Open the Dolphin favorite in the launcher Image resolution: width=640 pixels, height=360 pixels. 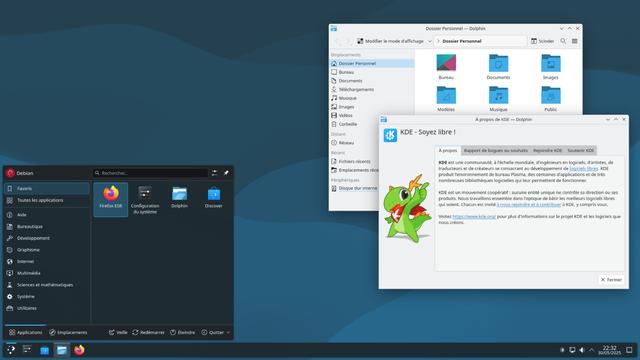coord(179,198)
